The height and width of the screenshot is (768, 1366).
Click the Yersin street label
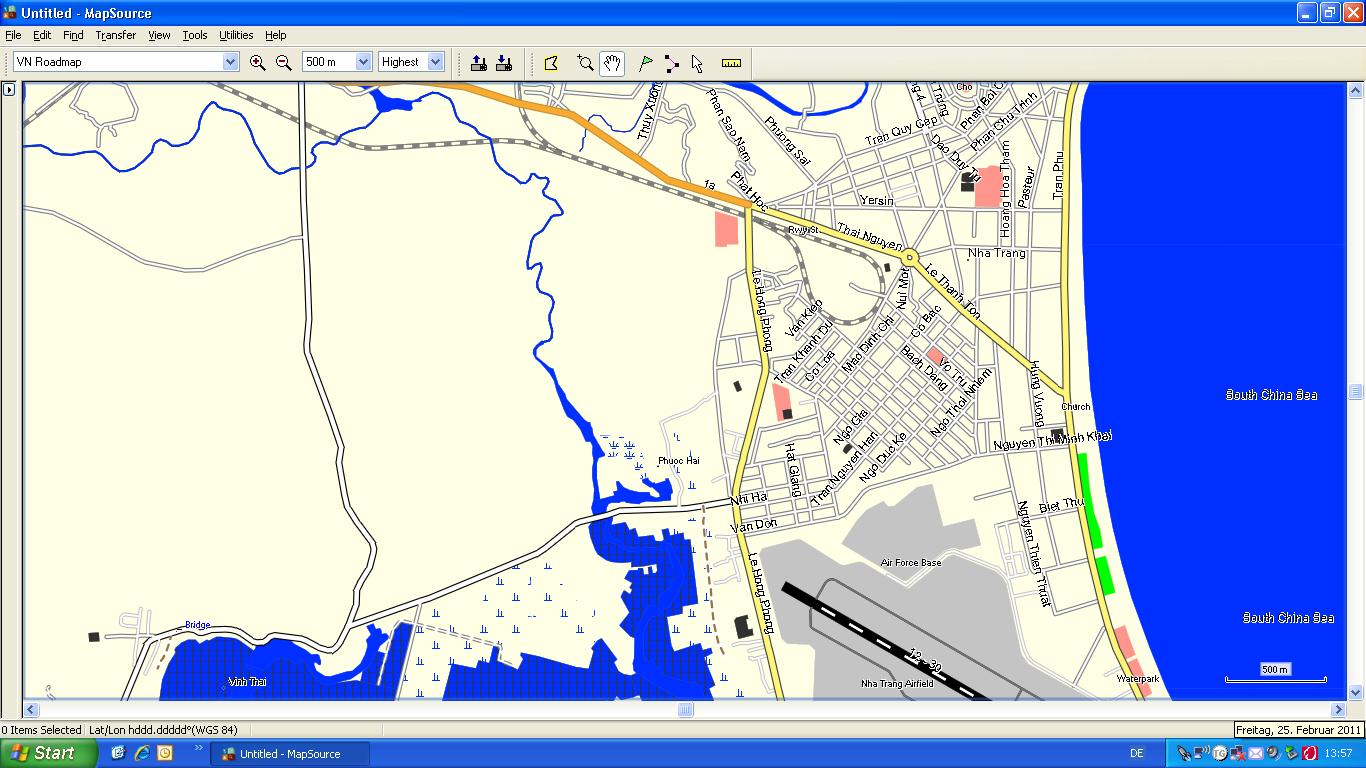click(x=877, y=200)
